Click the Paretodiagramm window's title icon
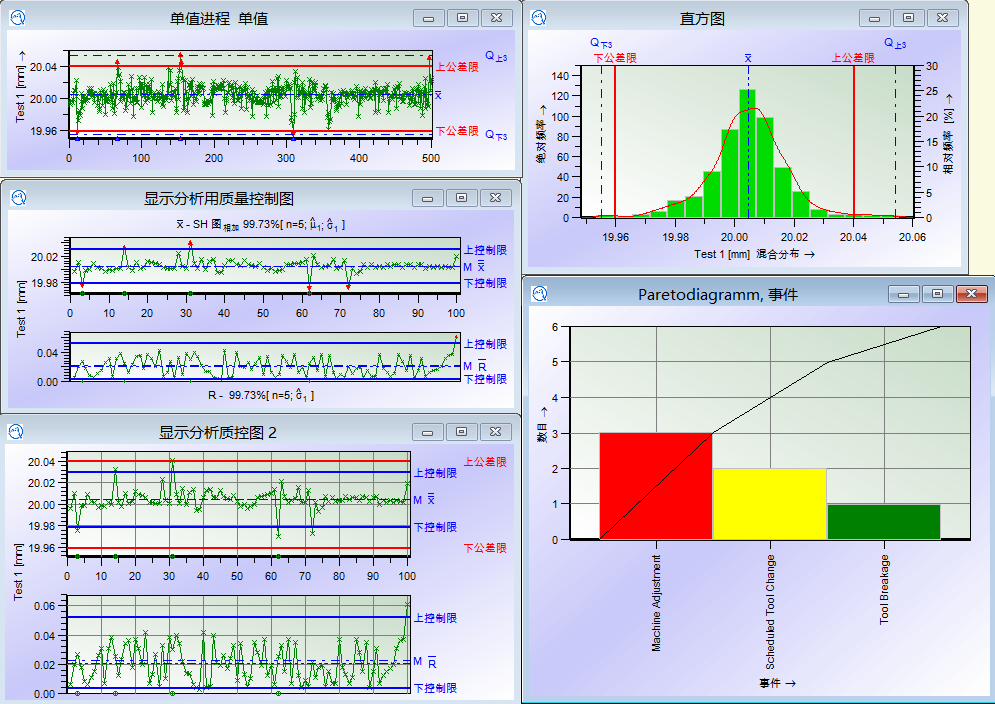This screenshot has height=704, width=995. (x=539, y=293)
